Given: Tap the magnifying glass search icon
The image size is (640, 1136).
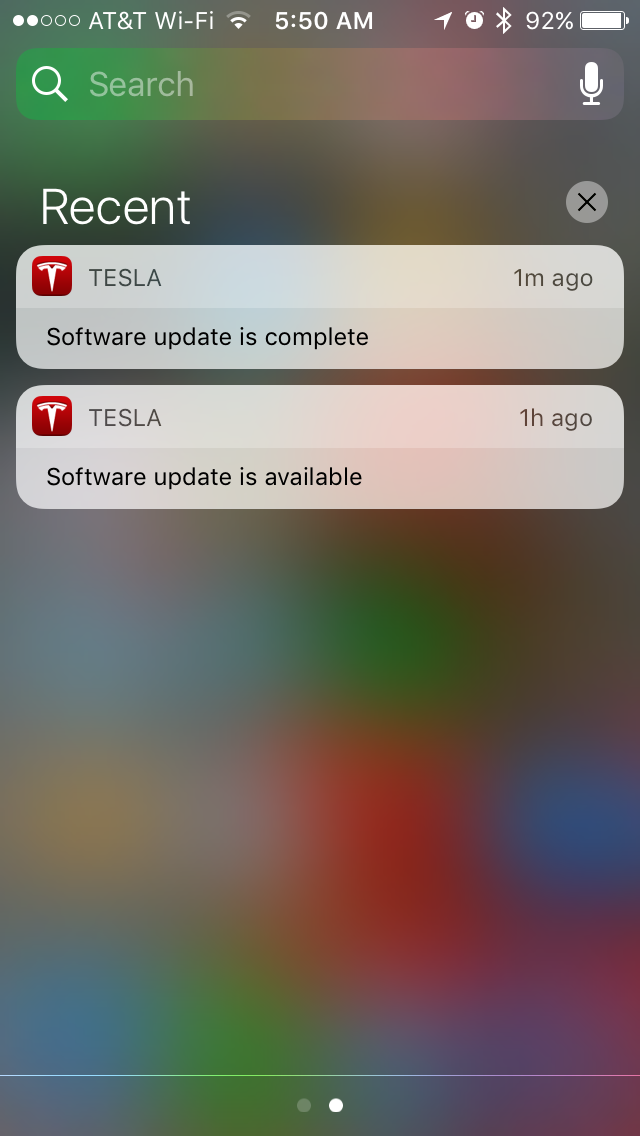Looking at the screenshot, I should [50, 84].
